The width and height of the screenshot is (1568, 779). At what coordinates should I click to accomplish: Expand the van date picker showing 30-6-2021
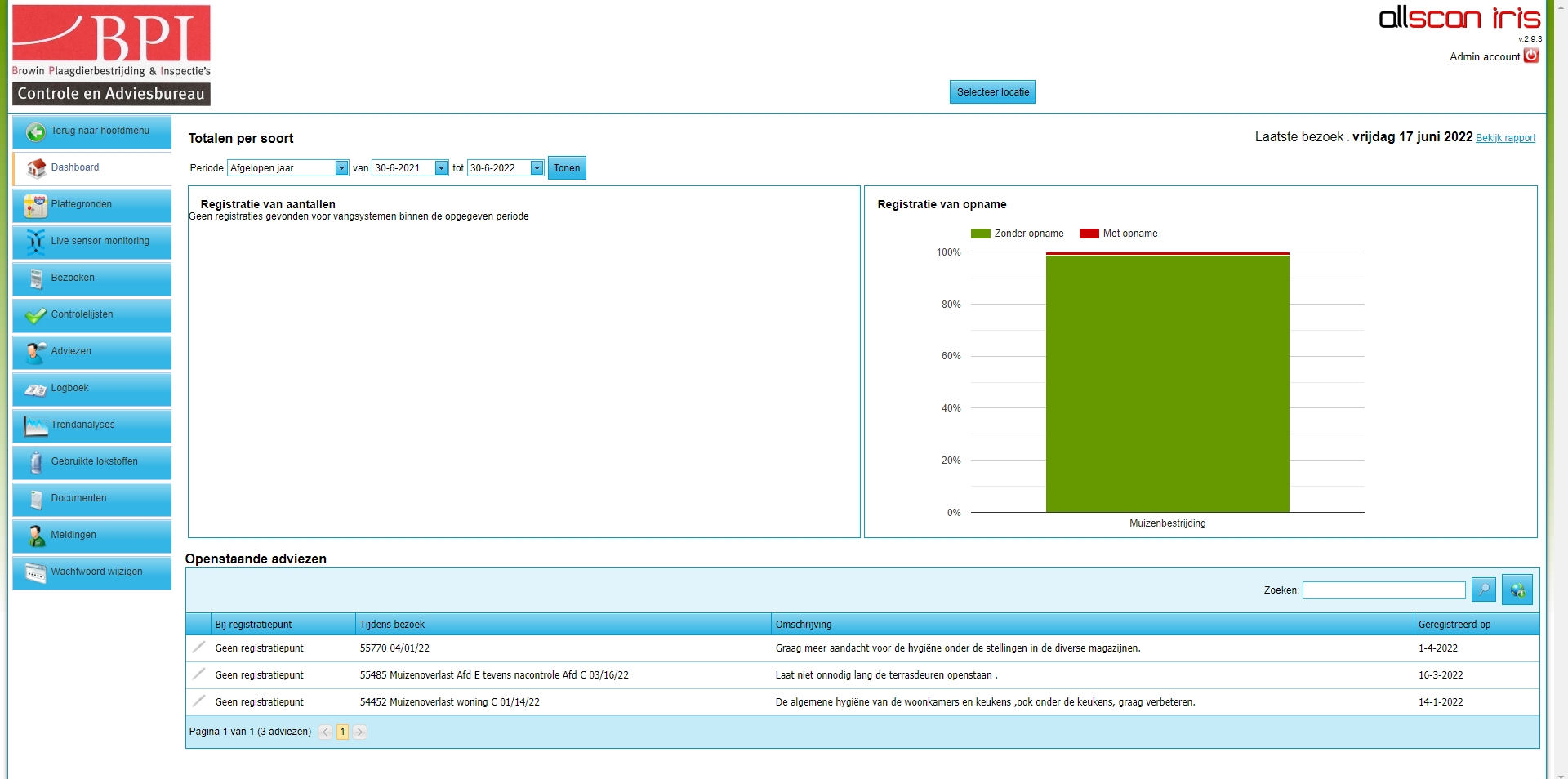click(x=441, y=167)
